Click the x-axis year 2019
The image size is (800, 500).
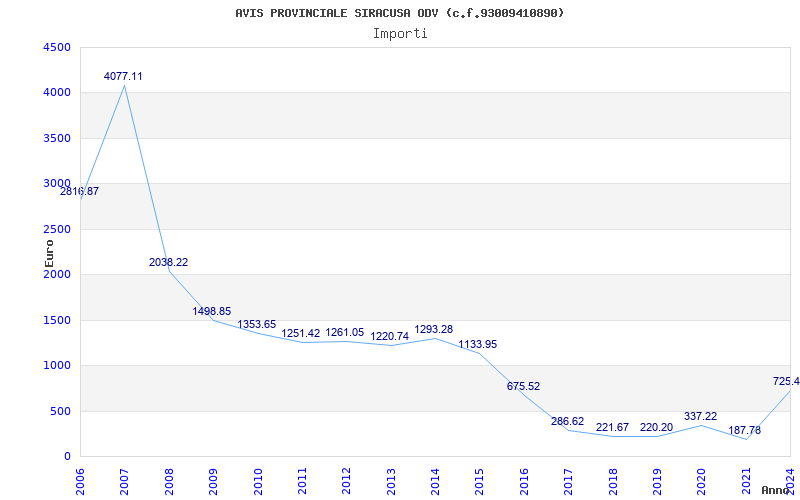coord(657,482)
